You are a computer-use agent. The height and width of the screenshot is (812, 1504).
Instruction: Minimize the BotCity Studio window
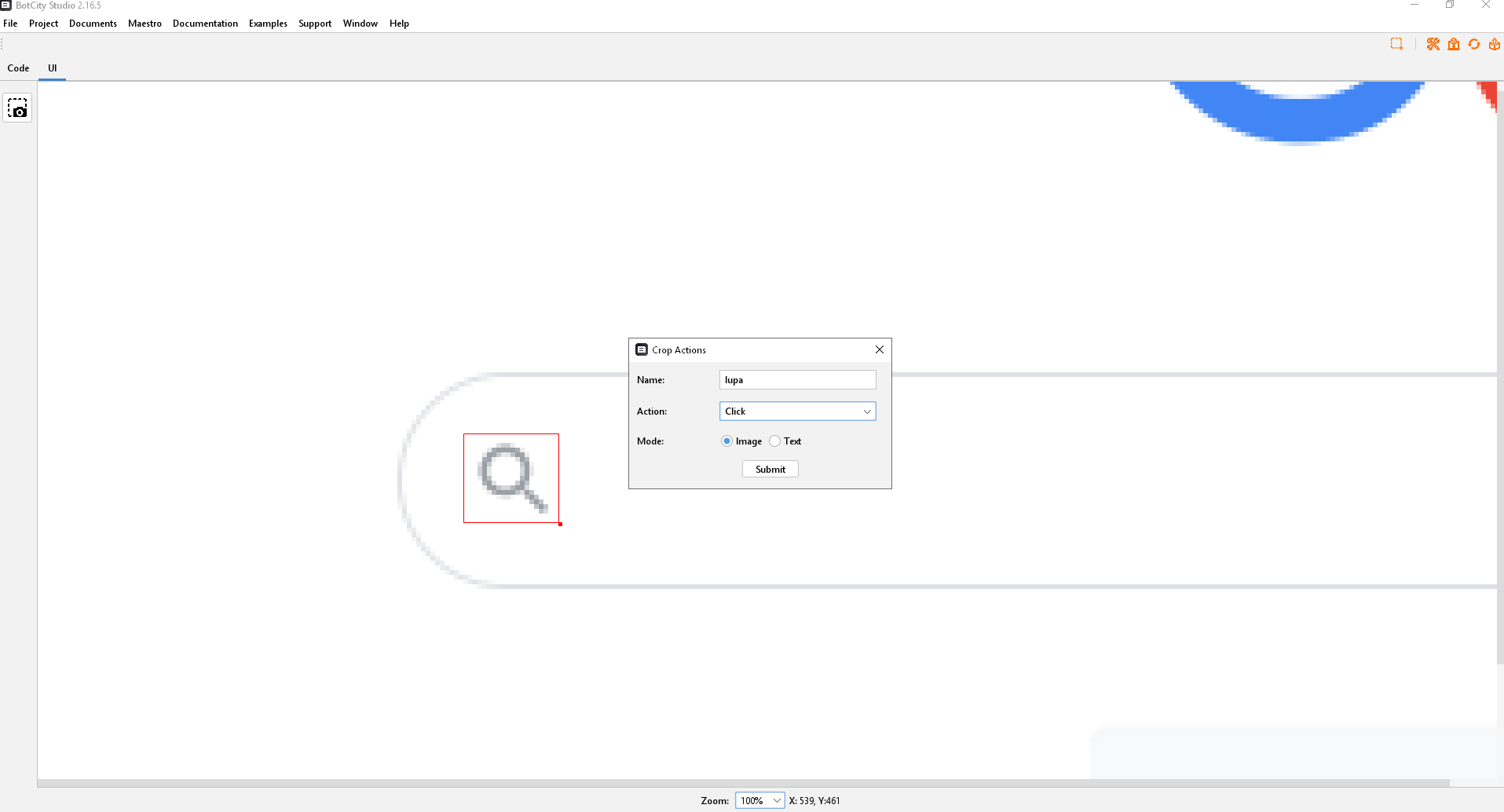coord(1414,5)
